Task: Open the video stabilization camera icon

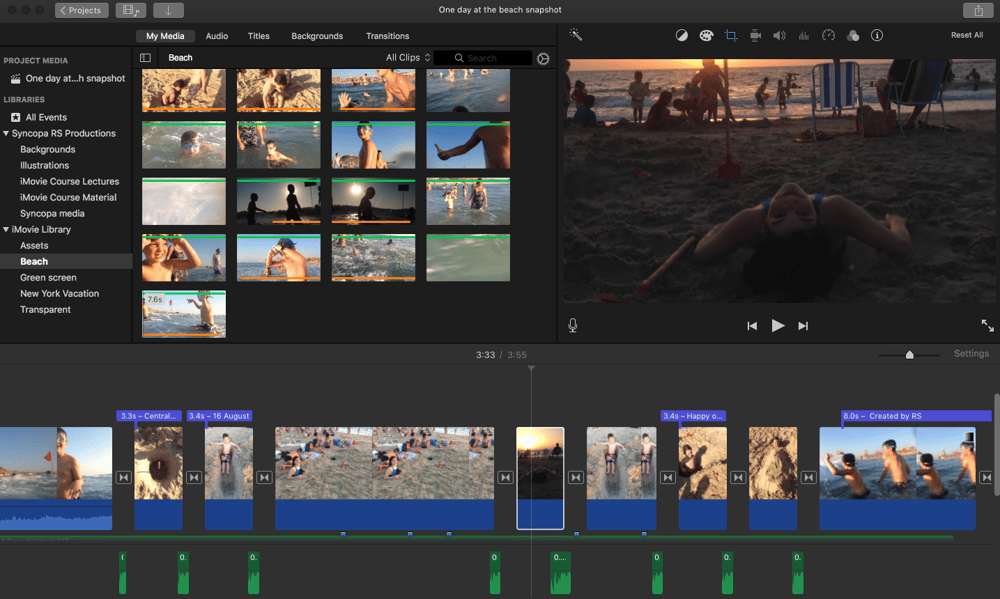Action: pyautogui.click(x=755, y=36)
